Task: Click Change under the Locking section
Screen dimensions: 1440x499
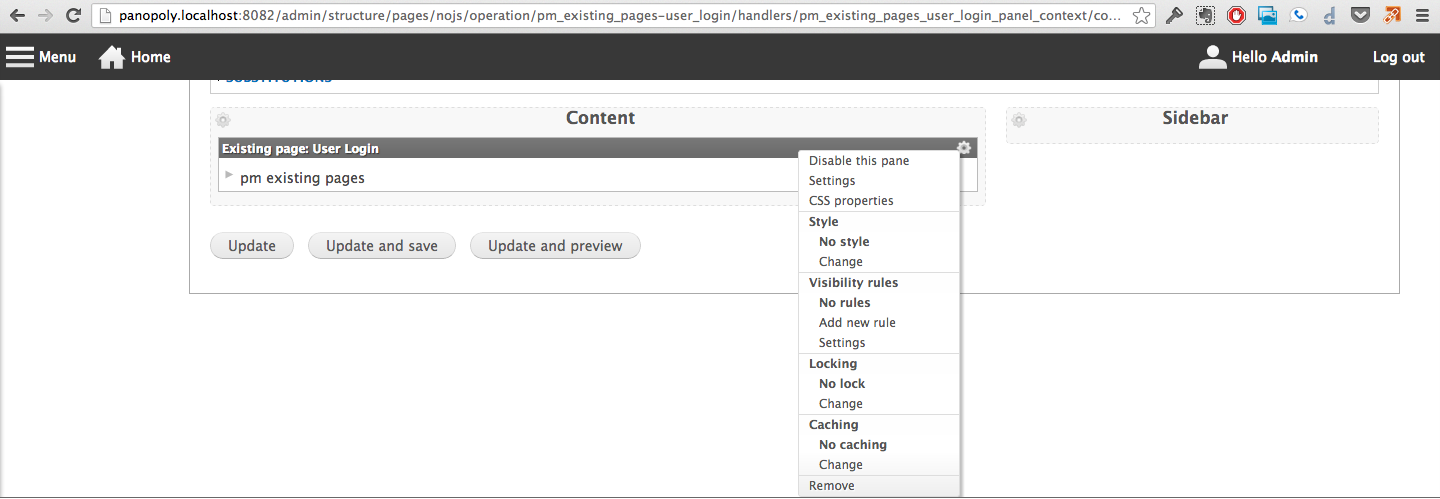Action: 841,404
